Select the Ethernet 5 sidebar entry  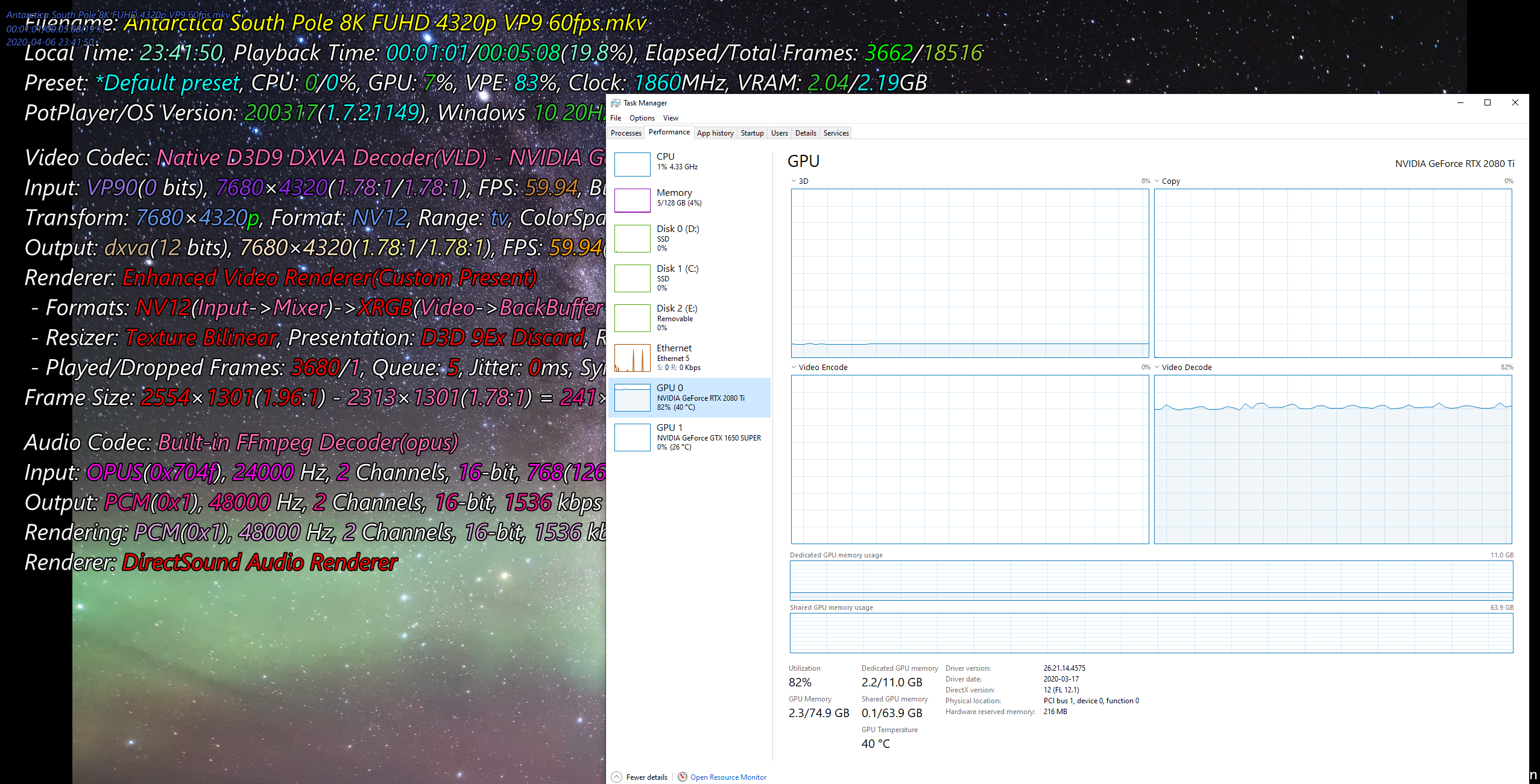[689, 357]
